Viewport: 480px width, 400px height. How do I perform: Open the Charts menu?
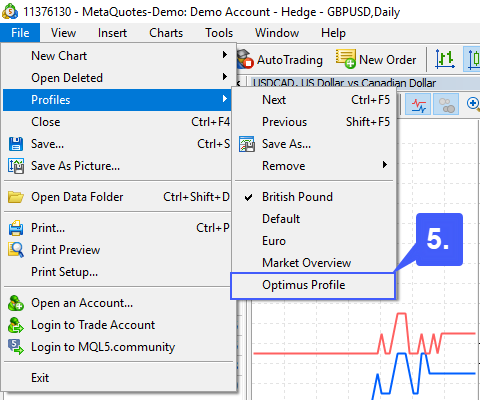pos(166,33)
